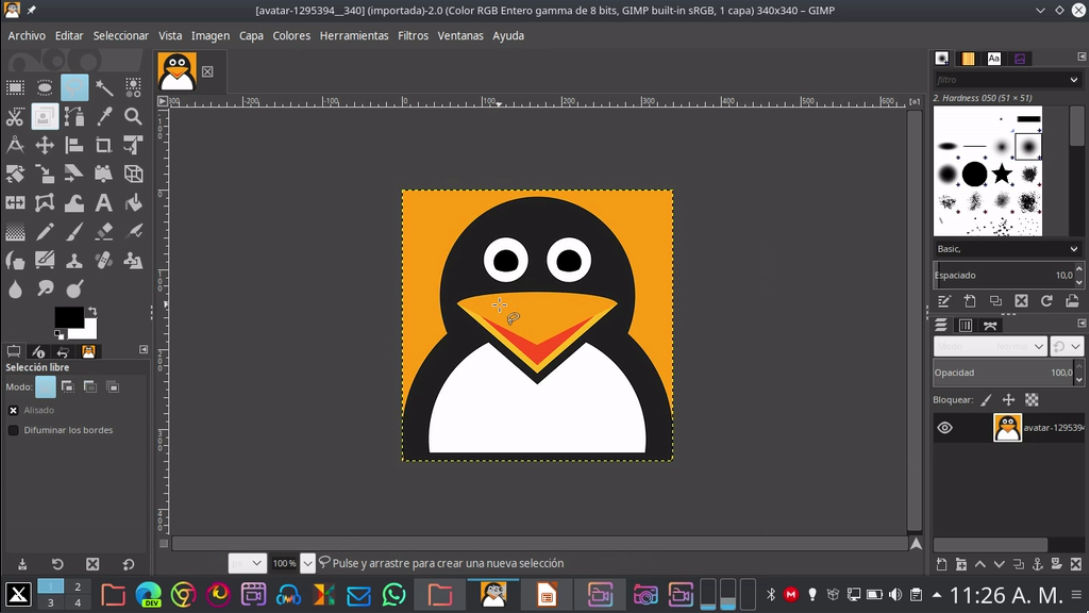
Task: Select the Foreground Select tool
Action: 44,117
